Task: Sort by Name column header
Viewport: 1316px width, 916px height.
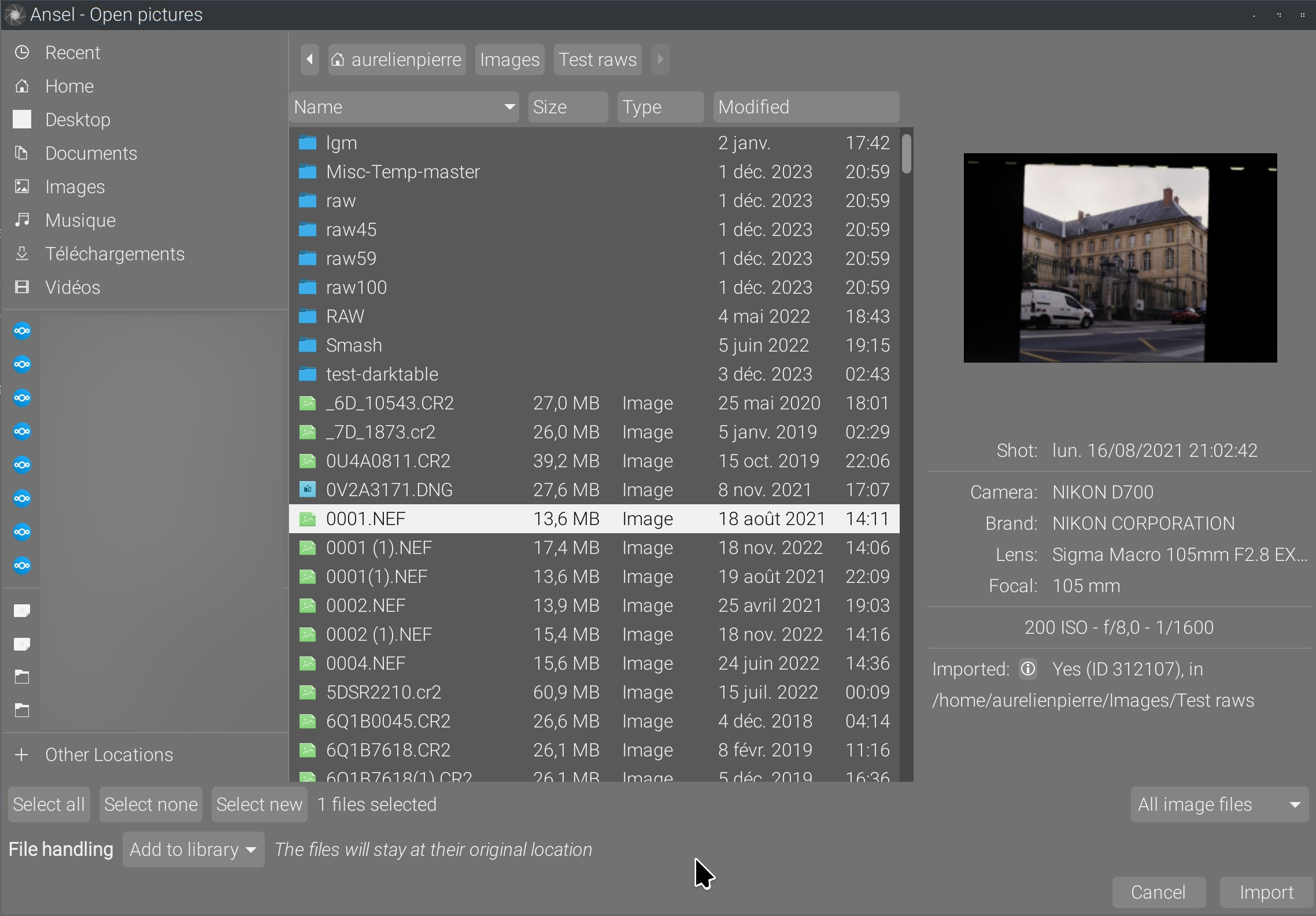Action: click(404, 107)
